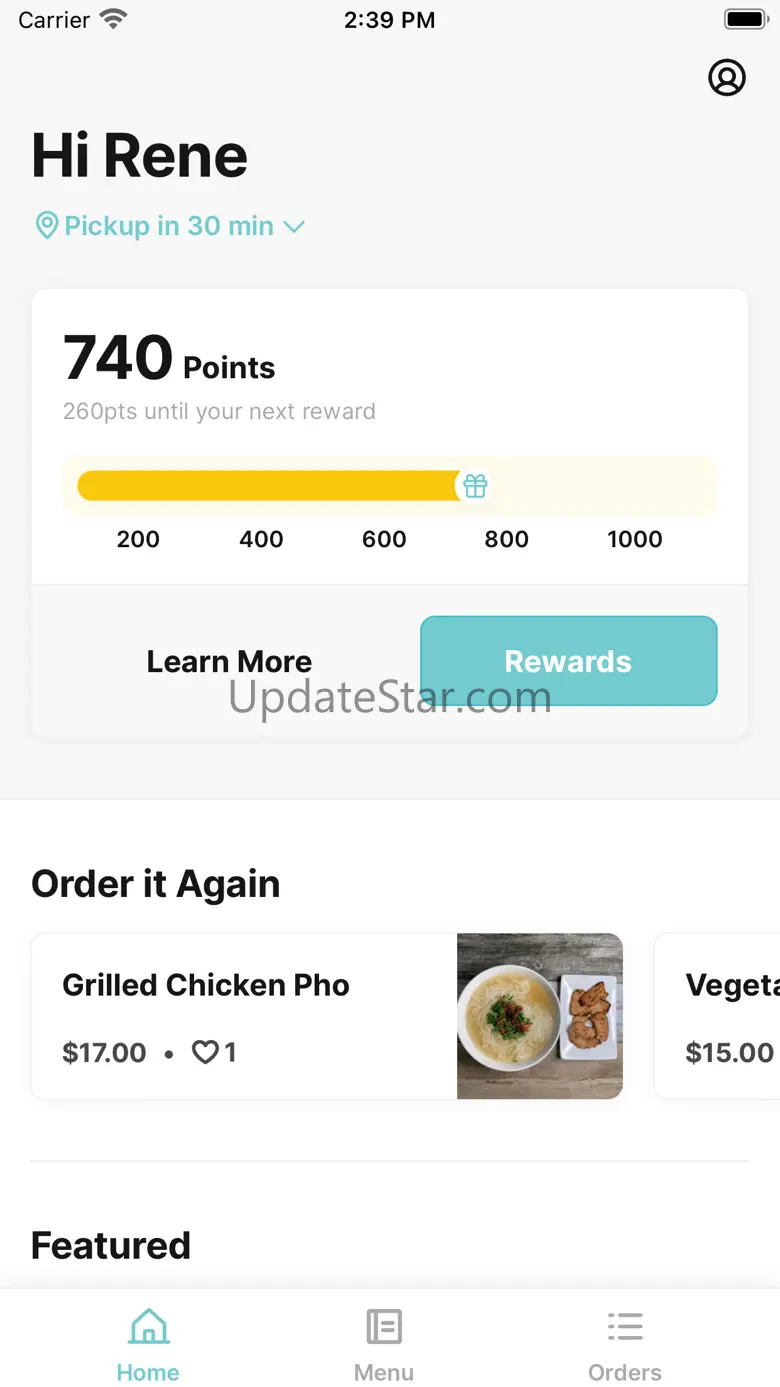Screen dimensions: 780x1387
Task: Select the Grilled Chicken Pho card title
Action: [206, 985]
